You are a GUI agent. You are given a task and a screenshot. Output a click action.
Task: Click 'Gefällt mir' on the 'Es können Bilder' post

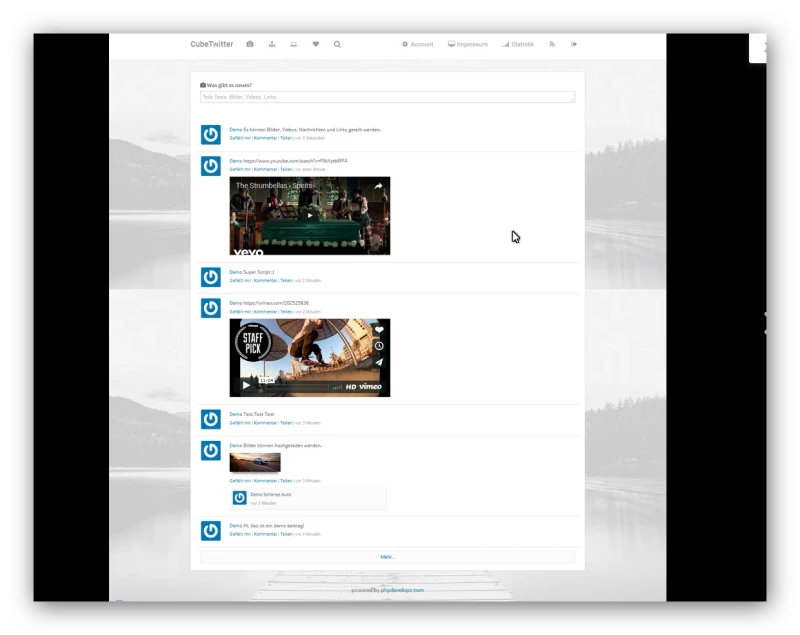click(x=240, y=138)
